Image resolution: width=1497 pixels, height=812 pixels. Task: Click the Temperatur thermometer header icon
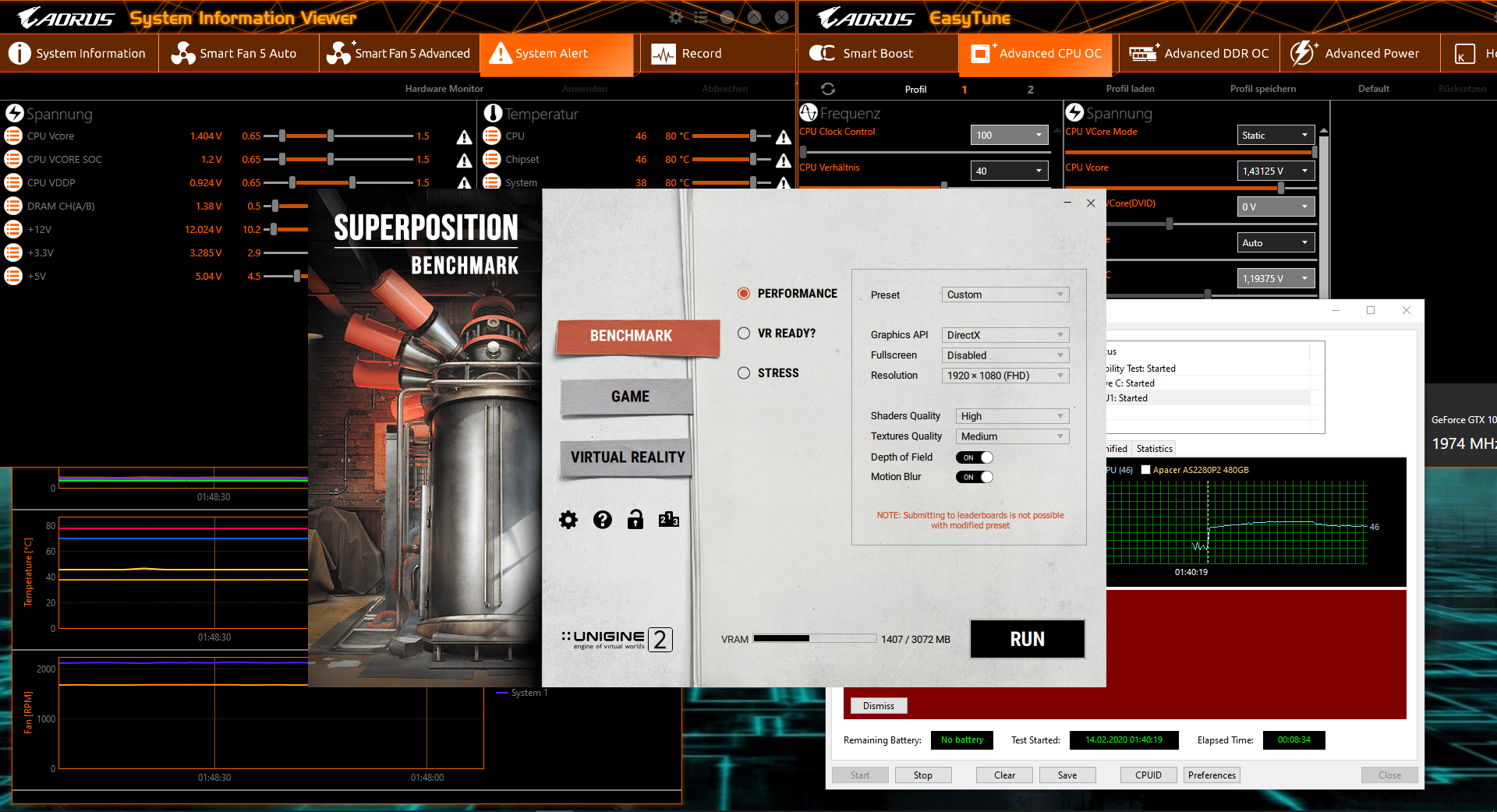tap(493, 113)
